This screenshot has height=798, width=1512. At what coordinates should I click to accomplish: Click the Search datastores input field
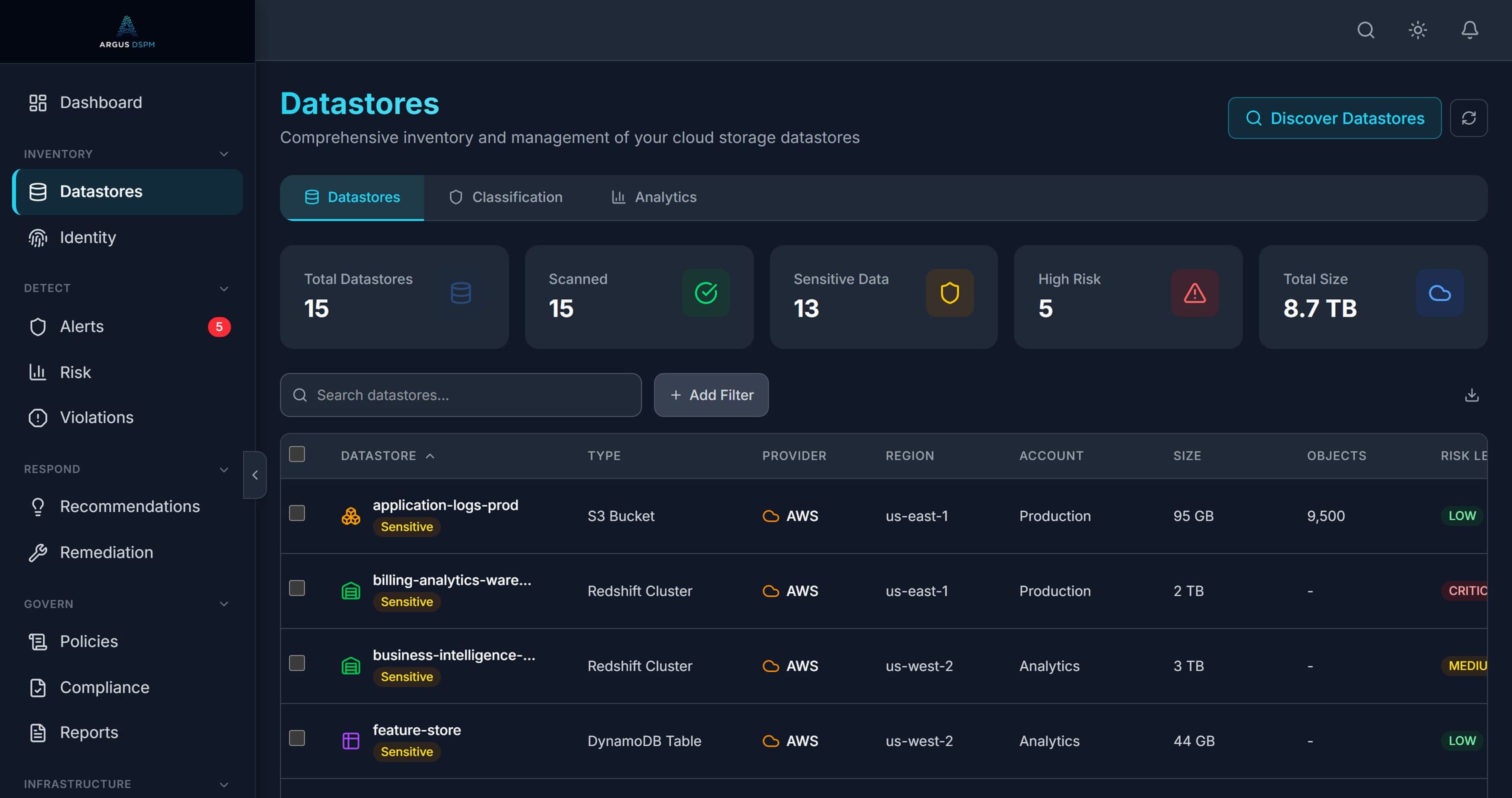[x=461, y=395]
